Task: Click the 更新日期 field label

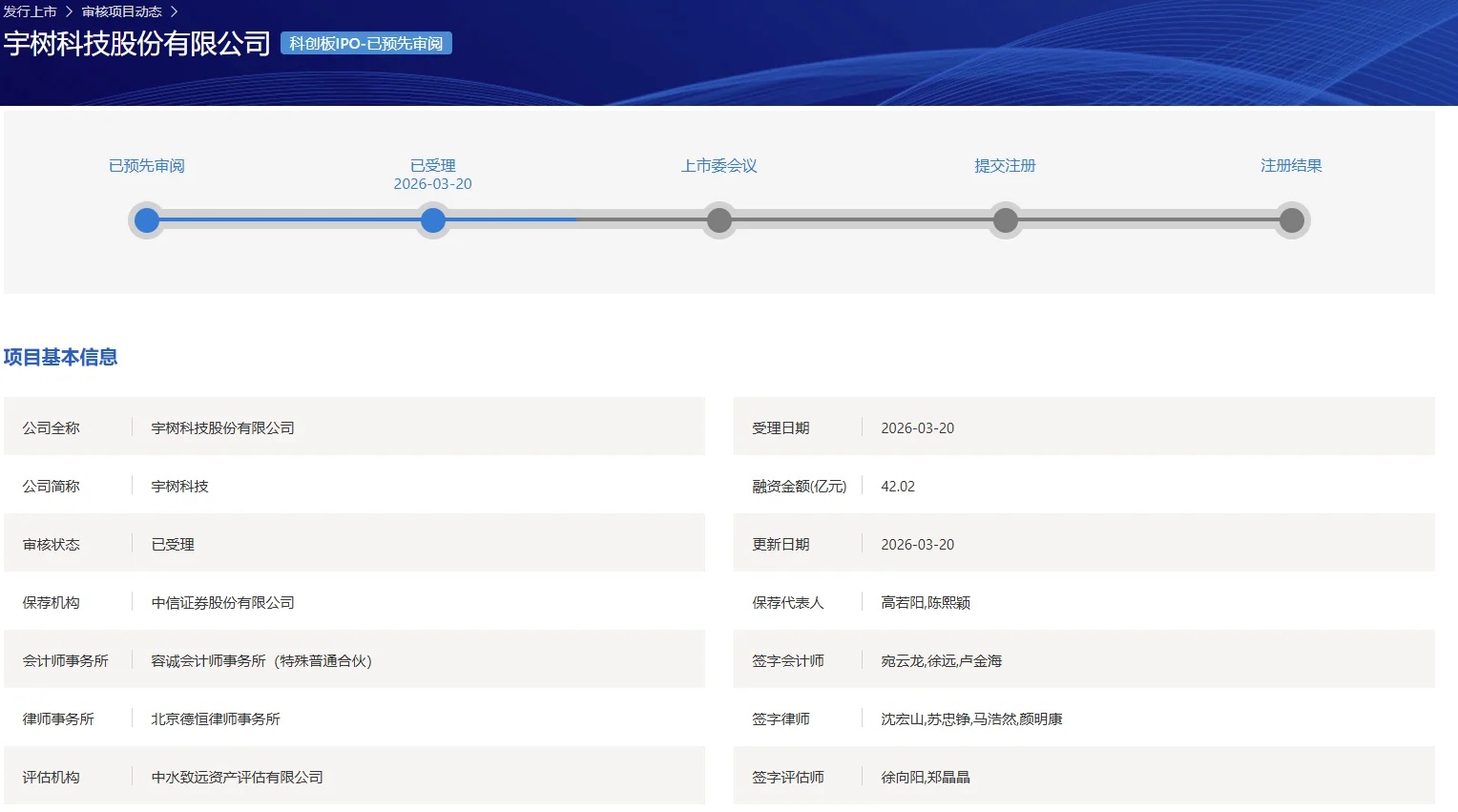Action: click(x=781, y=545)
